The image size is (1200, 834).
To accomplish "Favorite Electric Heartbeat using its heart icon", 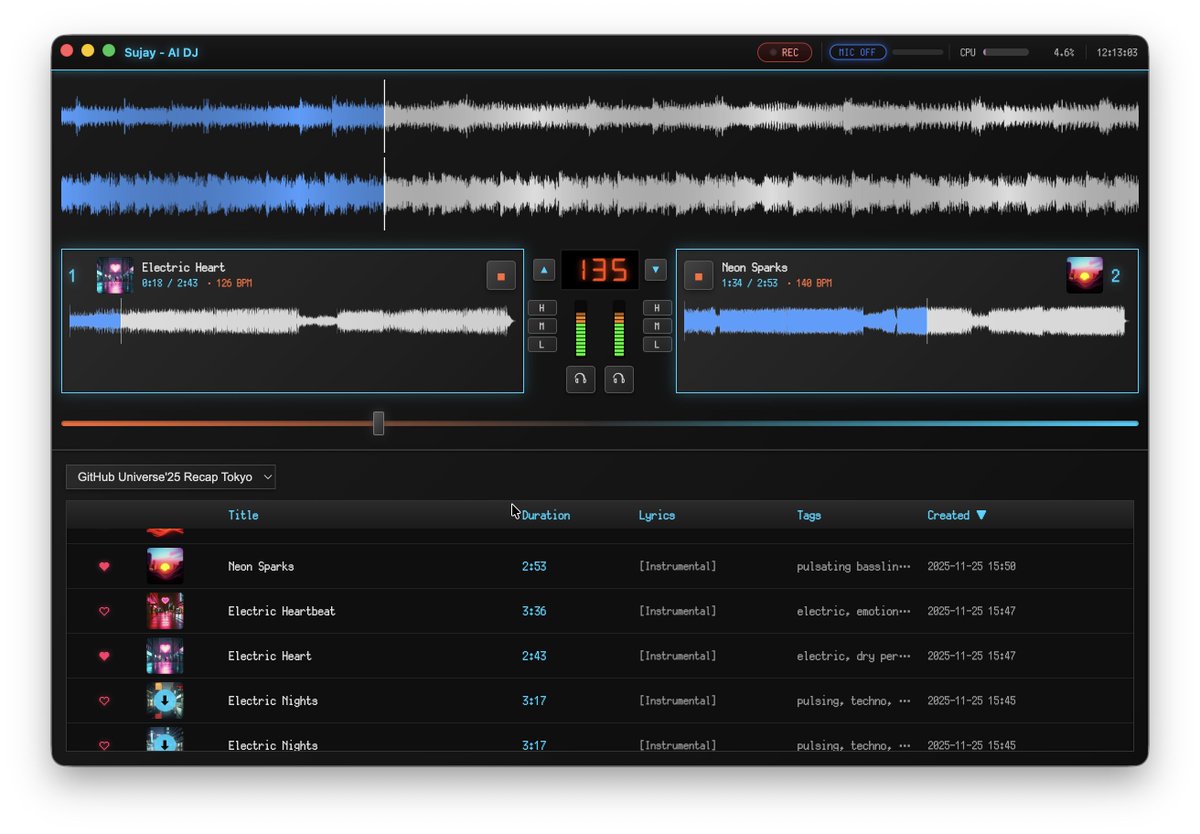I will [104, 611].
